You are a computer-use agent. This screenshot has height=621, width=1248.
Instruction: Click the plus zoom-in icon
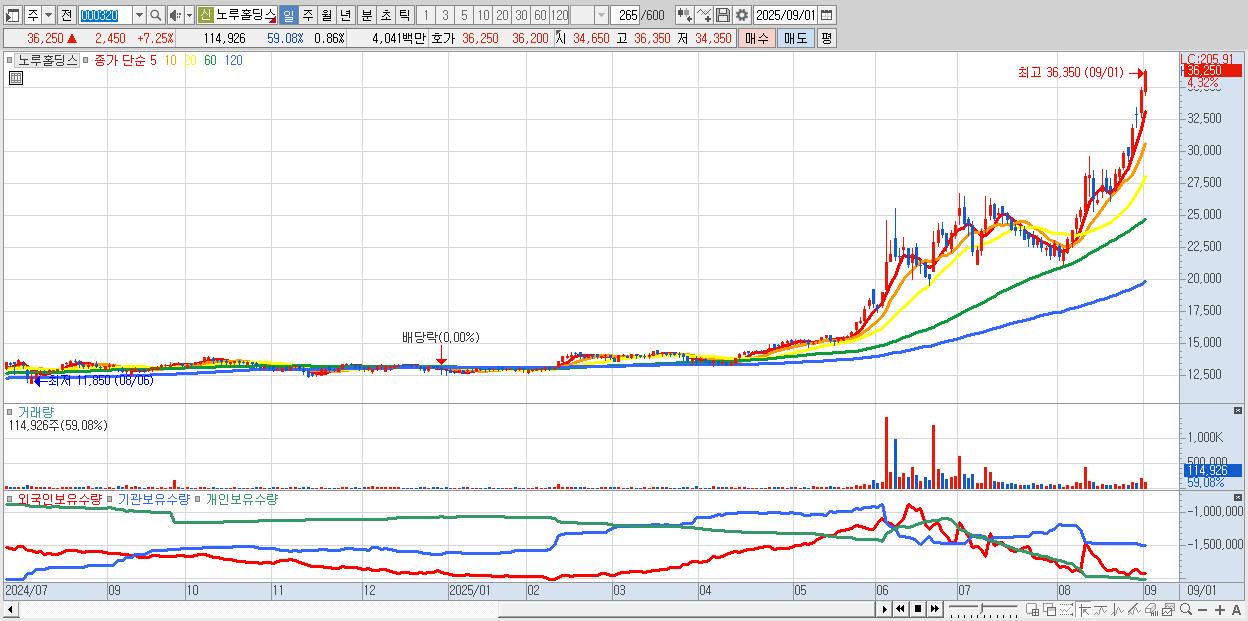[1220, 609]
